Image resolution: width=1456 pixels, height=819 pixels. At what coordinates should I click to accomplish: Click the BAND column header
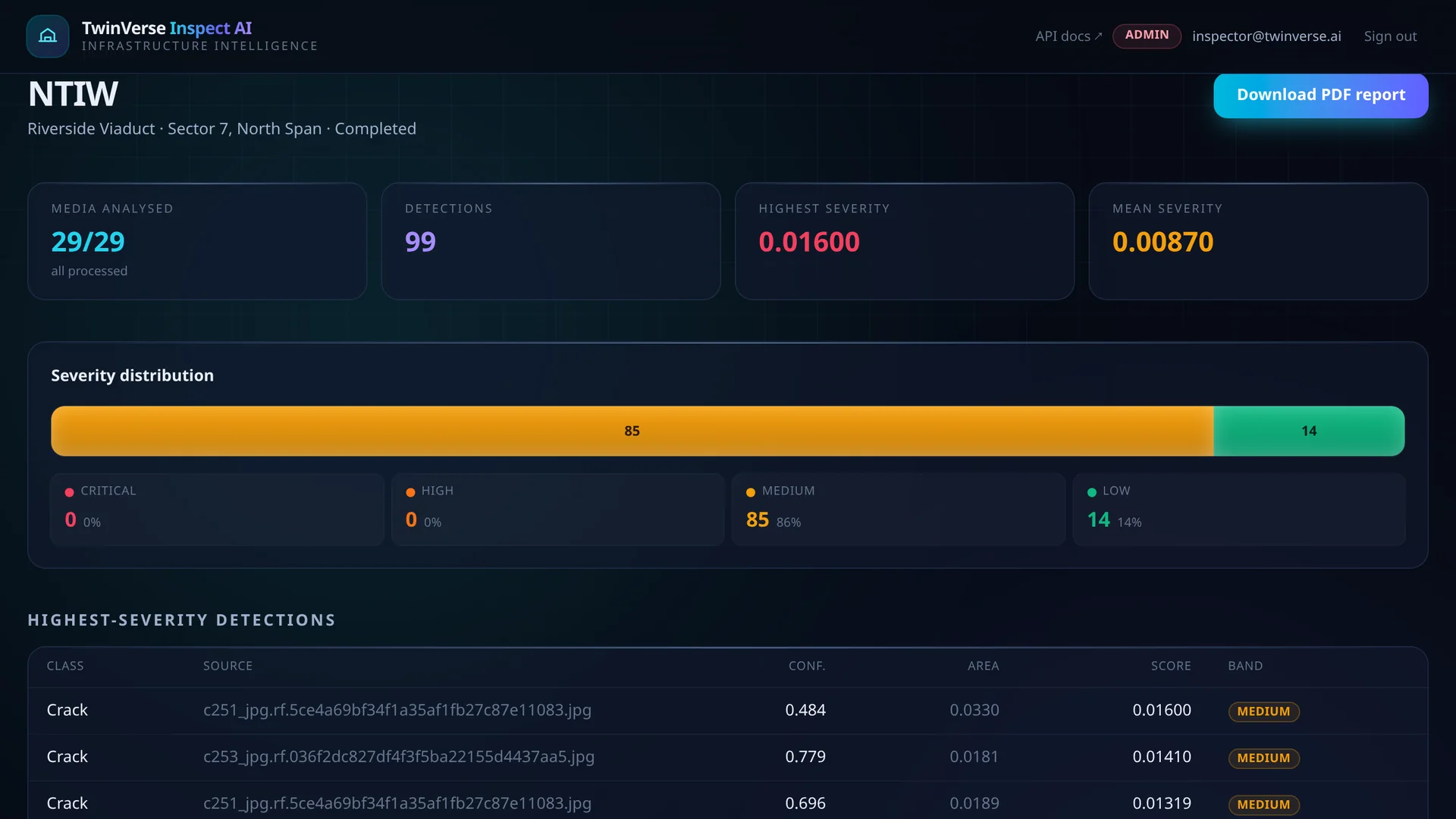(x=1245, y=666)
